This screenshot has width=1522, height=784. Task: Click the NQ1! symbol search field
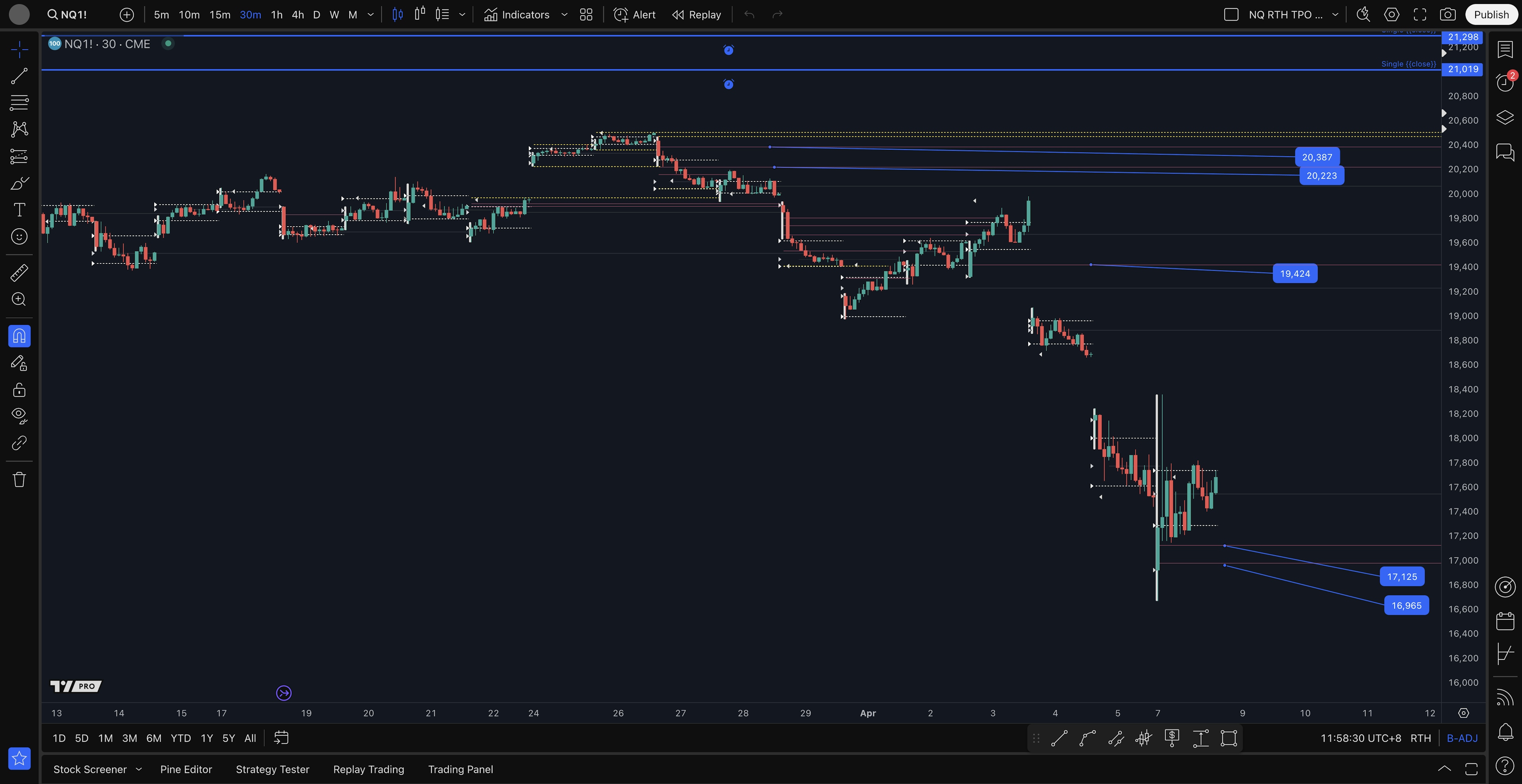(x=68, y=15)
